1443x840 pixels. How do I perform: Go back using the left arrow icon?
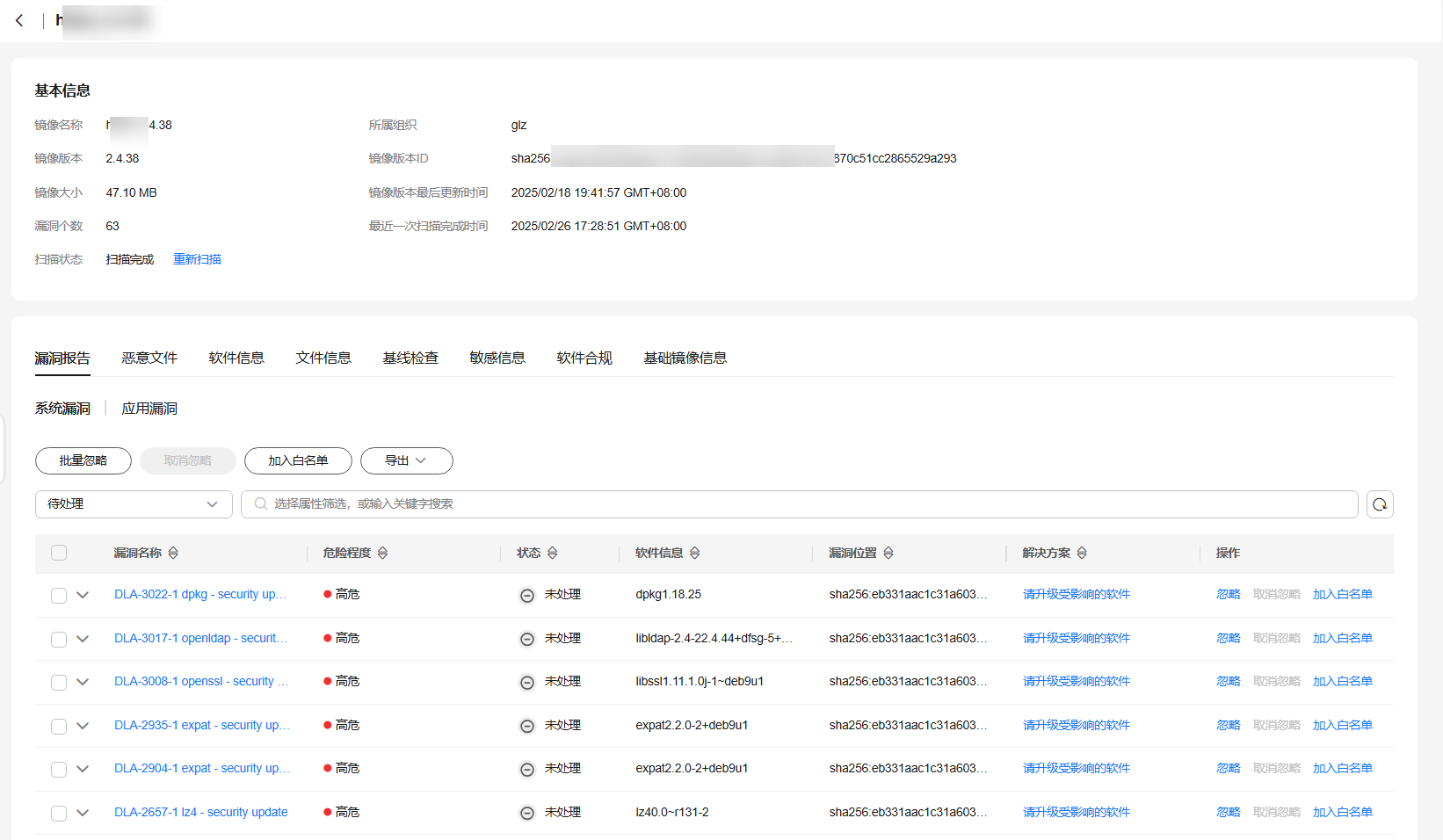point(19,20)
